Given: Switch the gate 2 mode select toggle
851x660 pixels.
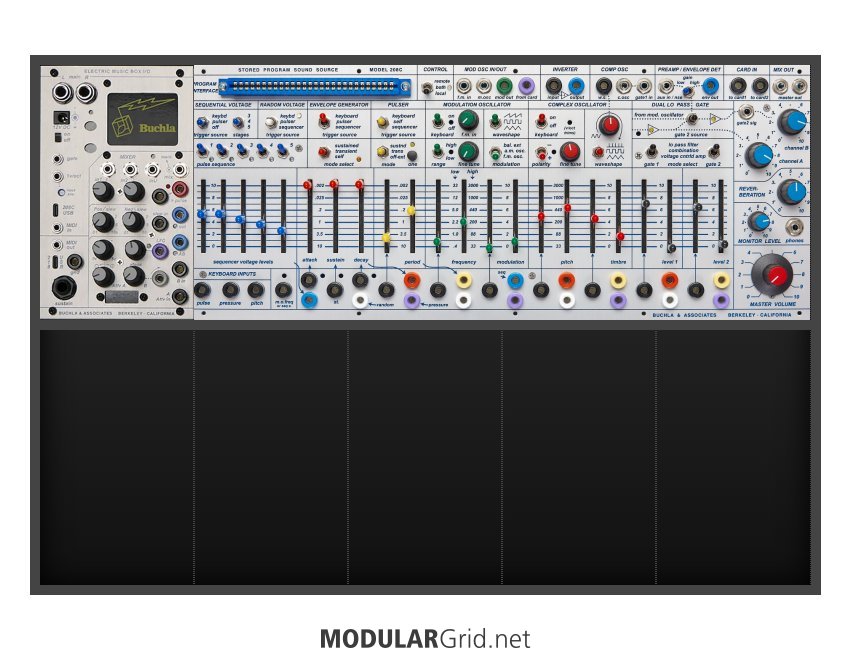Looking at the screenshot, I should click(715, 150).
